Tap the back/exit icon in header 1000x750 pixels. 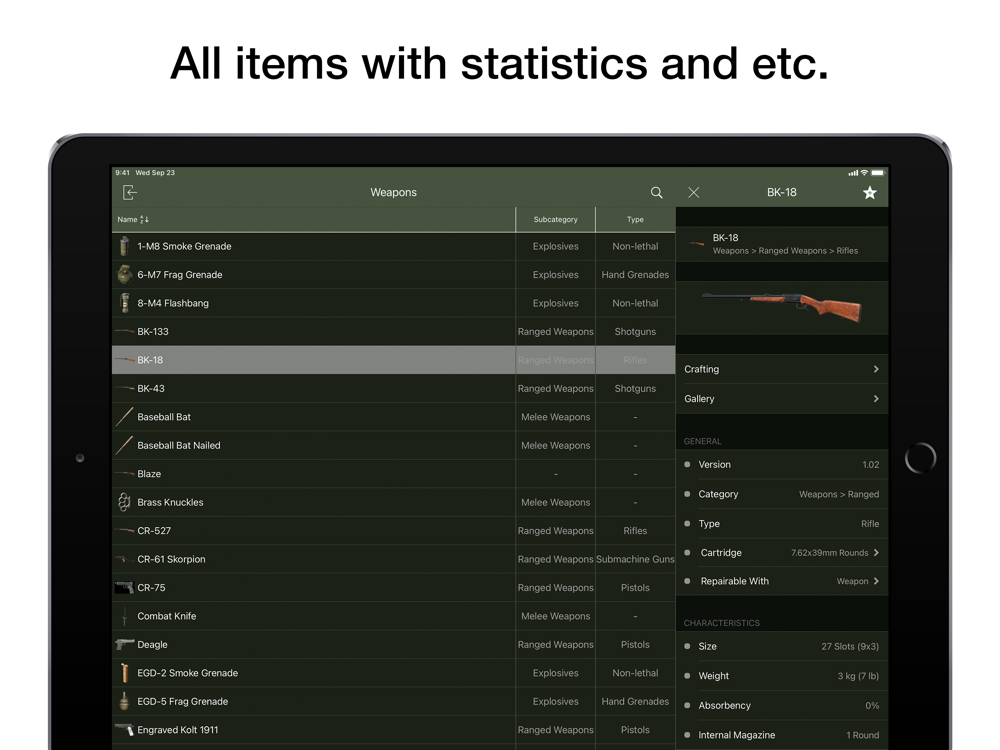pos(129,192)
